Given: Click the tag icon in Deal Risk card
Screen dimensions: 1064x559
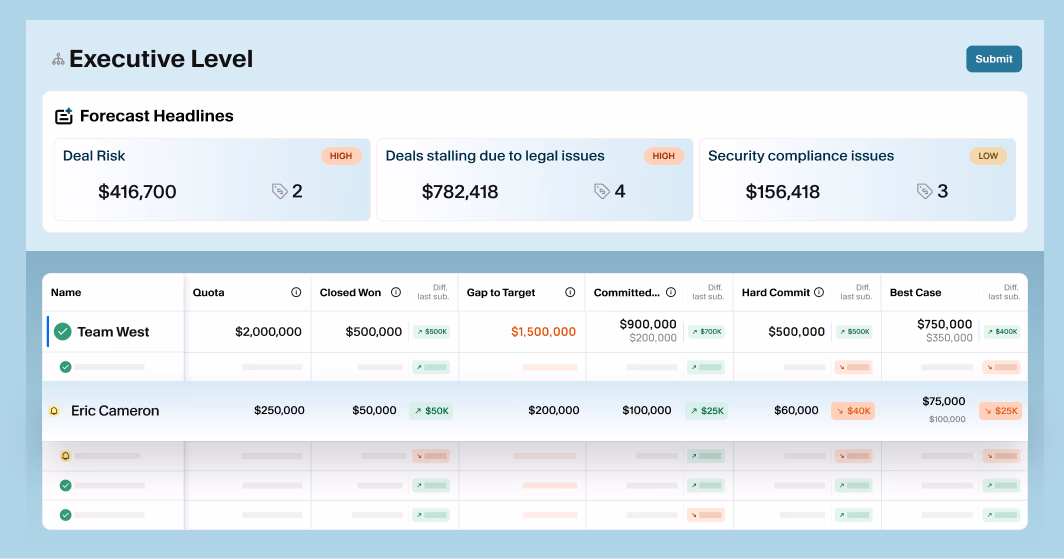Looking at the screenshot, I should (x=279, y=191).
